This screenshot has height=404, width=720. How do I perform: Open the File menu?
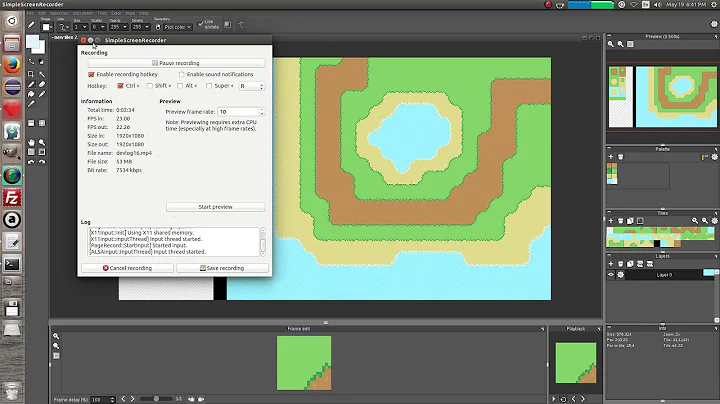pyautogui.click(x=30, y=13)
